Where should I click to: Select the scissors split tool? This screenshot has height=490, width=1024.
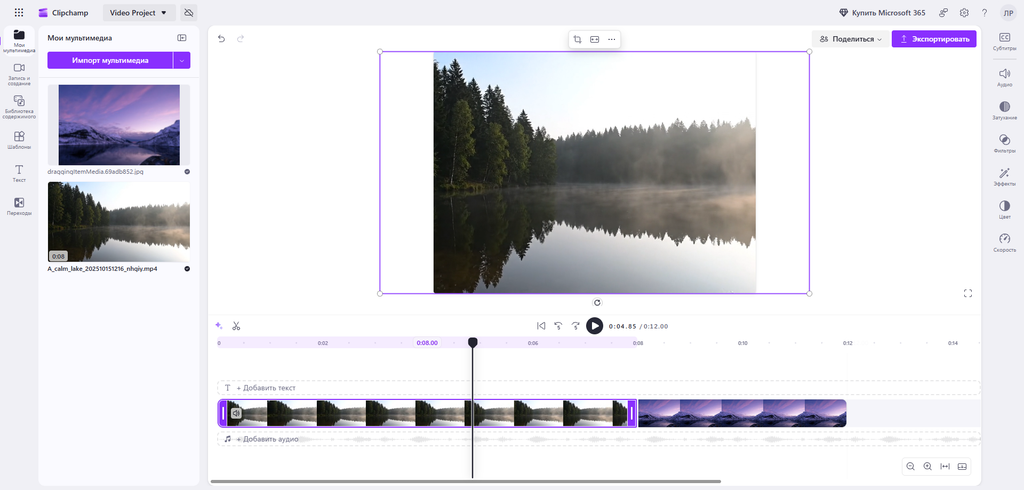pos(236,325)
